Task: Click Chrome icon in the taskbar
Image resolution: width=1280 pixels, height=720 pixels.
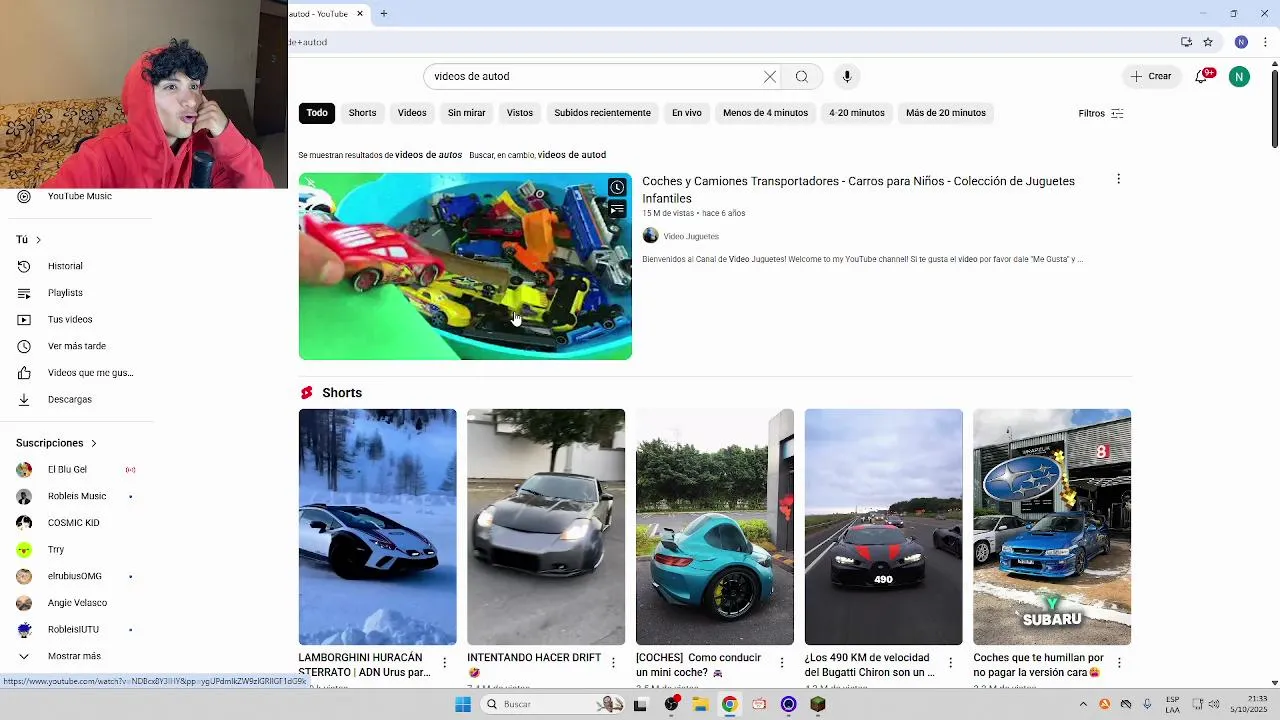Action: tap(730, 704)
